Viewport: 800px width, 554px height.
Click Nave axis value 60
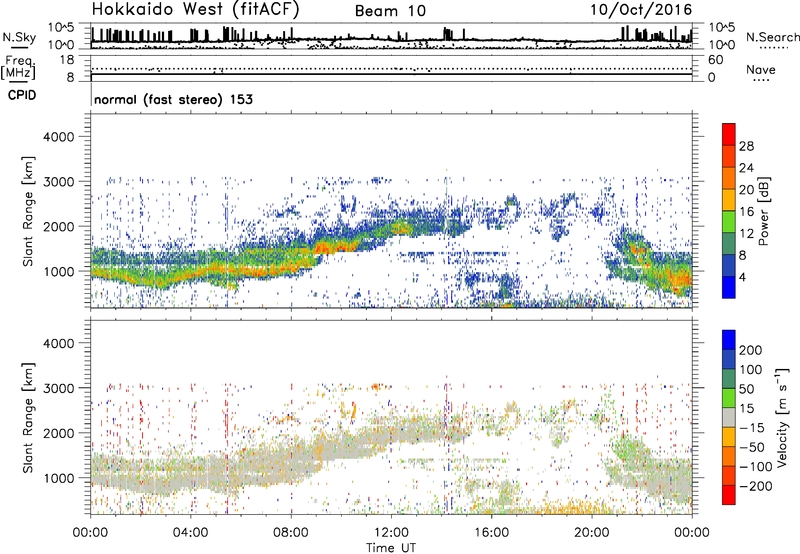click(x=715, y=60)
